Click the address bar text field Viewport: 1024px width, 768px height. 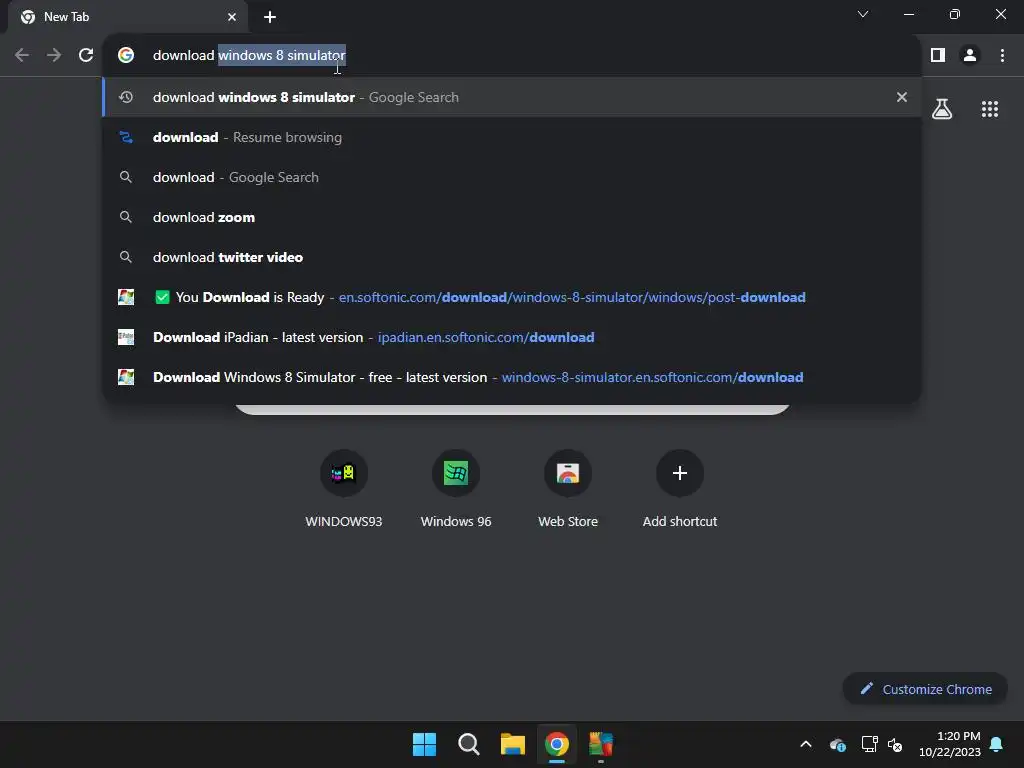point(511,56)
